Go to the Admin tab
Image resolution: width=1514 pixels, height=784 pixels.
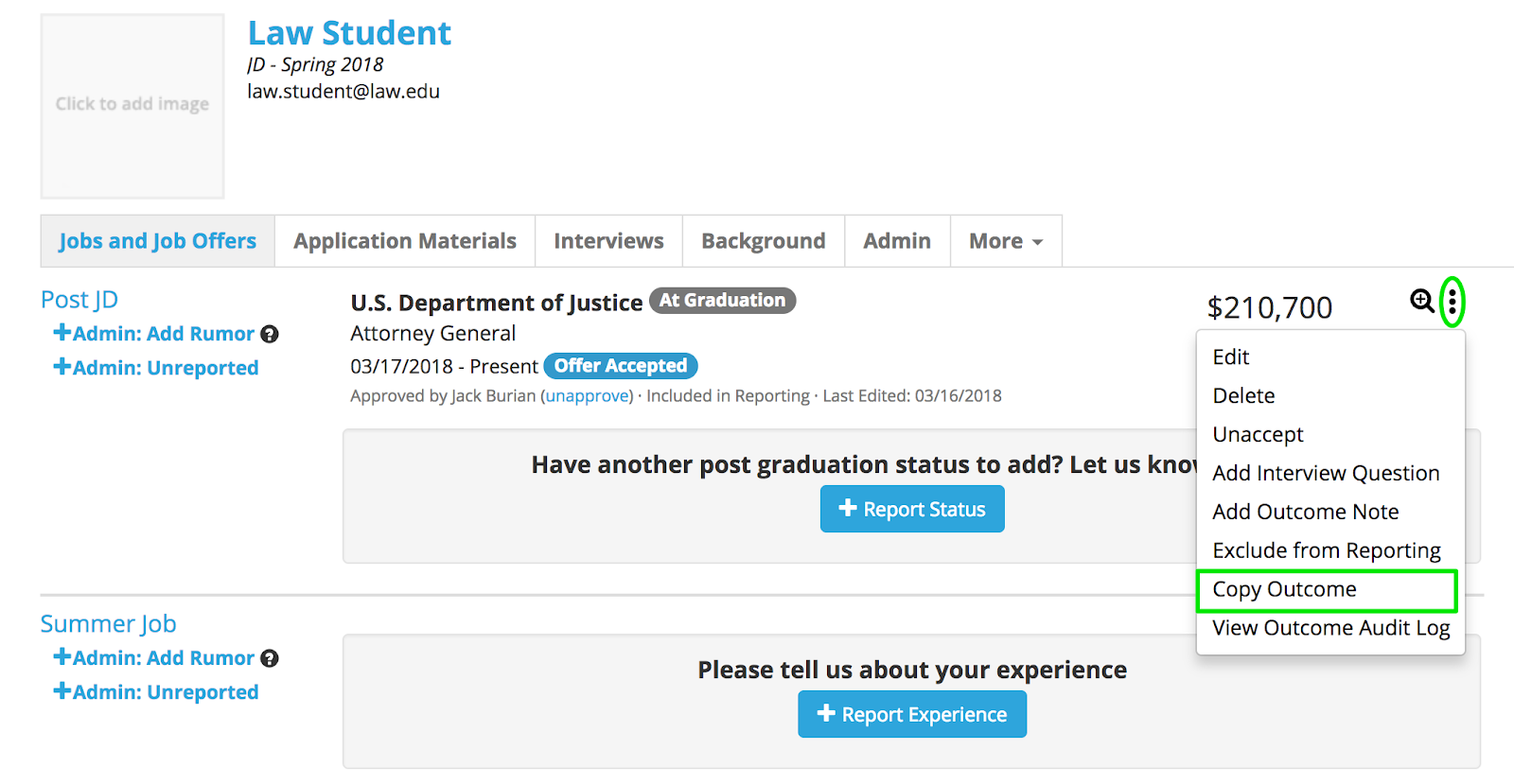897,241
